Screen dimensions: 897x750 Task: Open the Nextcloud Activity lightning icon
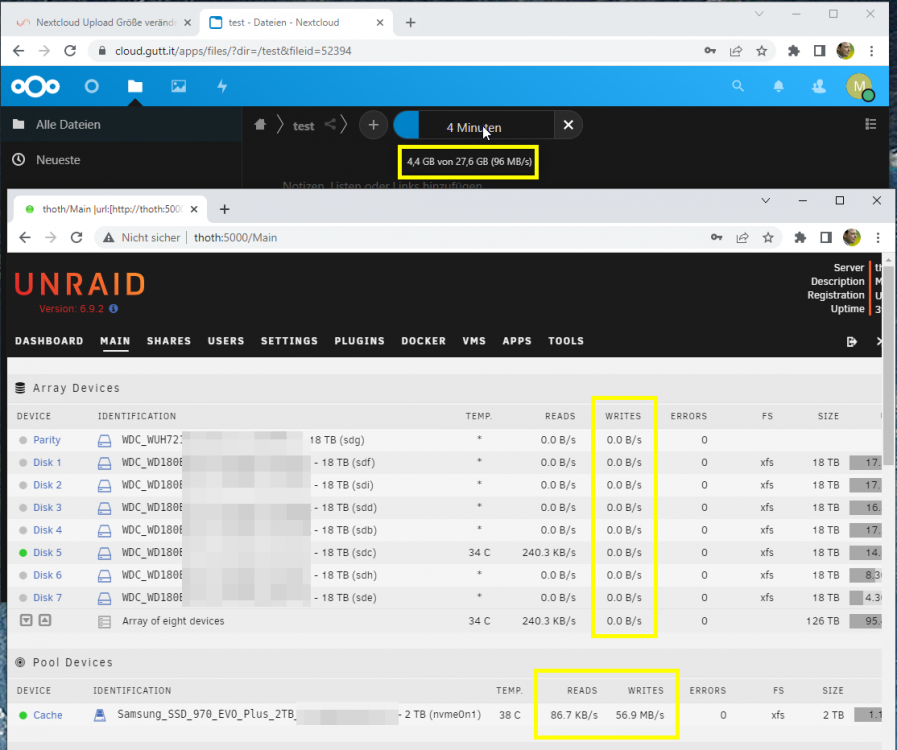[x=222, y=86]
